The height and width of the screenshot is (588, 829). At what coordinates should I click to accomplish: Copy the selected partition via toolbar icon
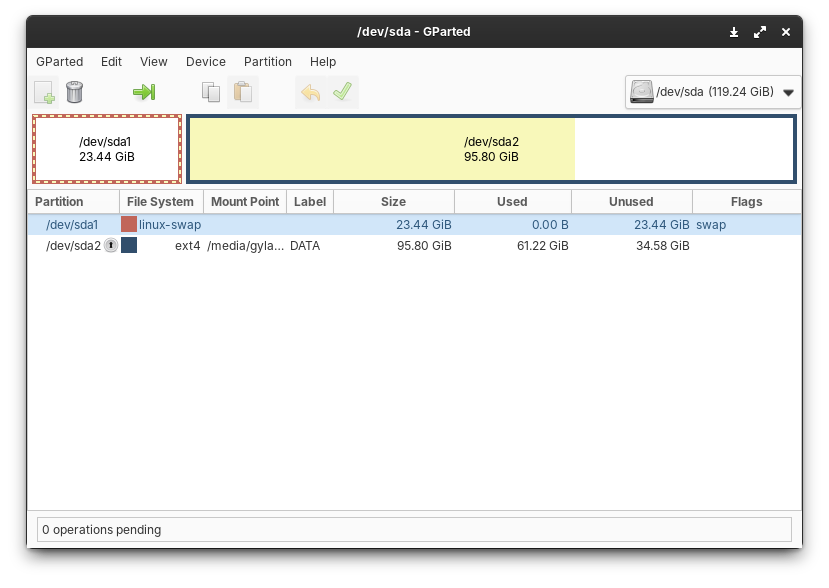point(210,92)
